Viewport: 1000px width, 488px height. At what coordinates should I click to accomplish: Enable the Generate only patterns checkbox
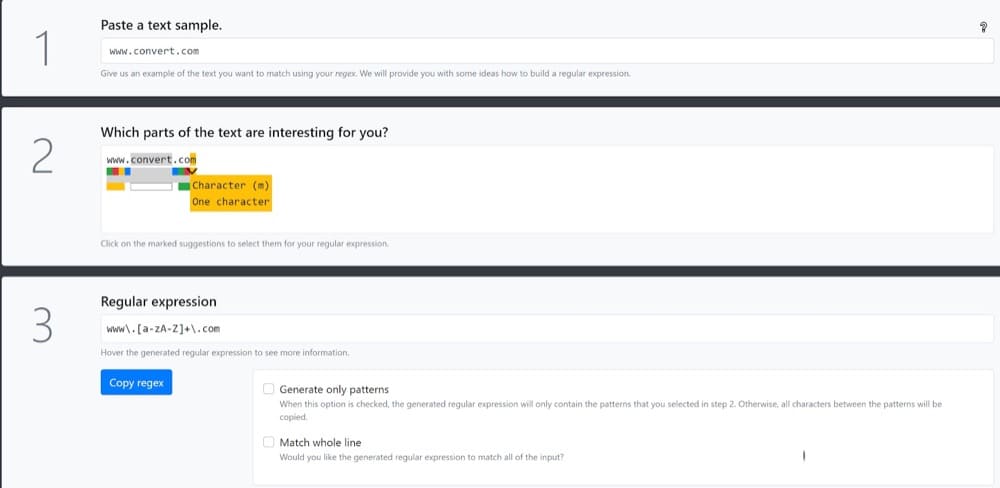(x=269, y=389)
